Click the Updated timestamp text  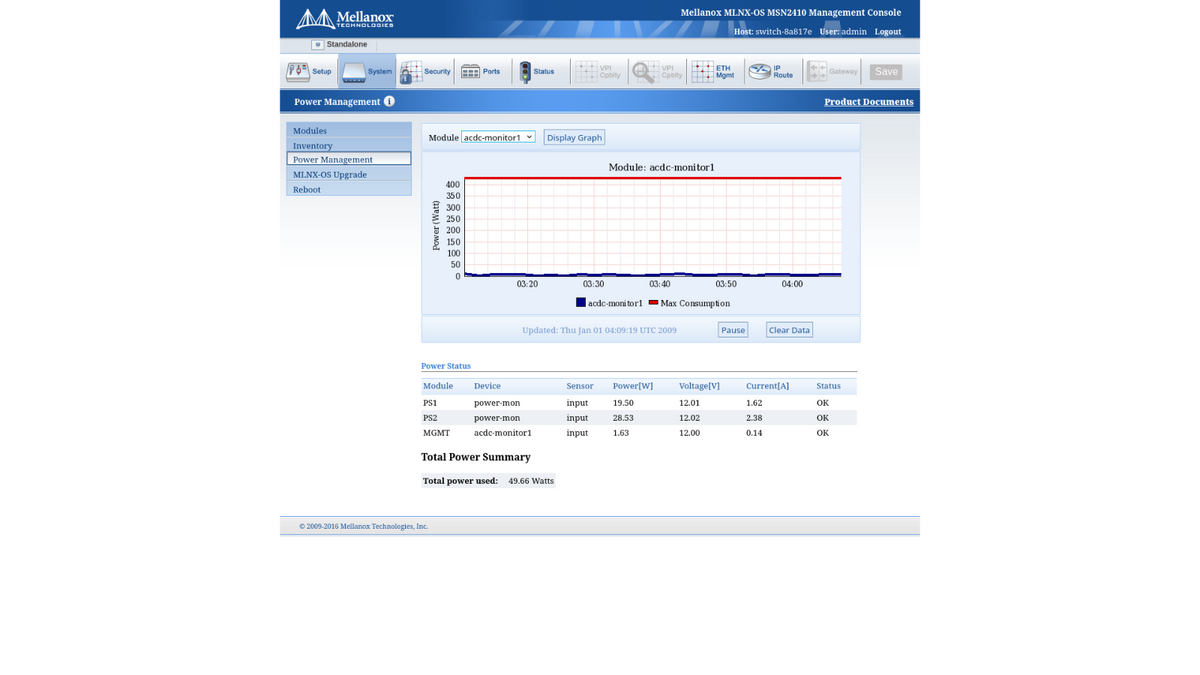click(x=599, y=330)
